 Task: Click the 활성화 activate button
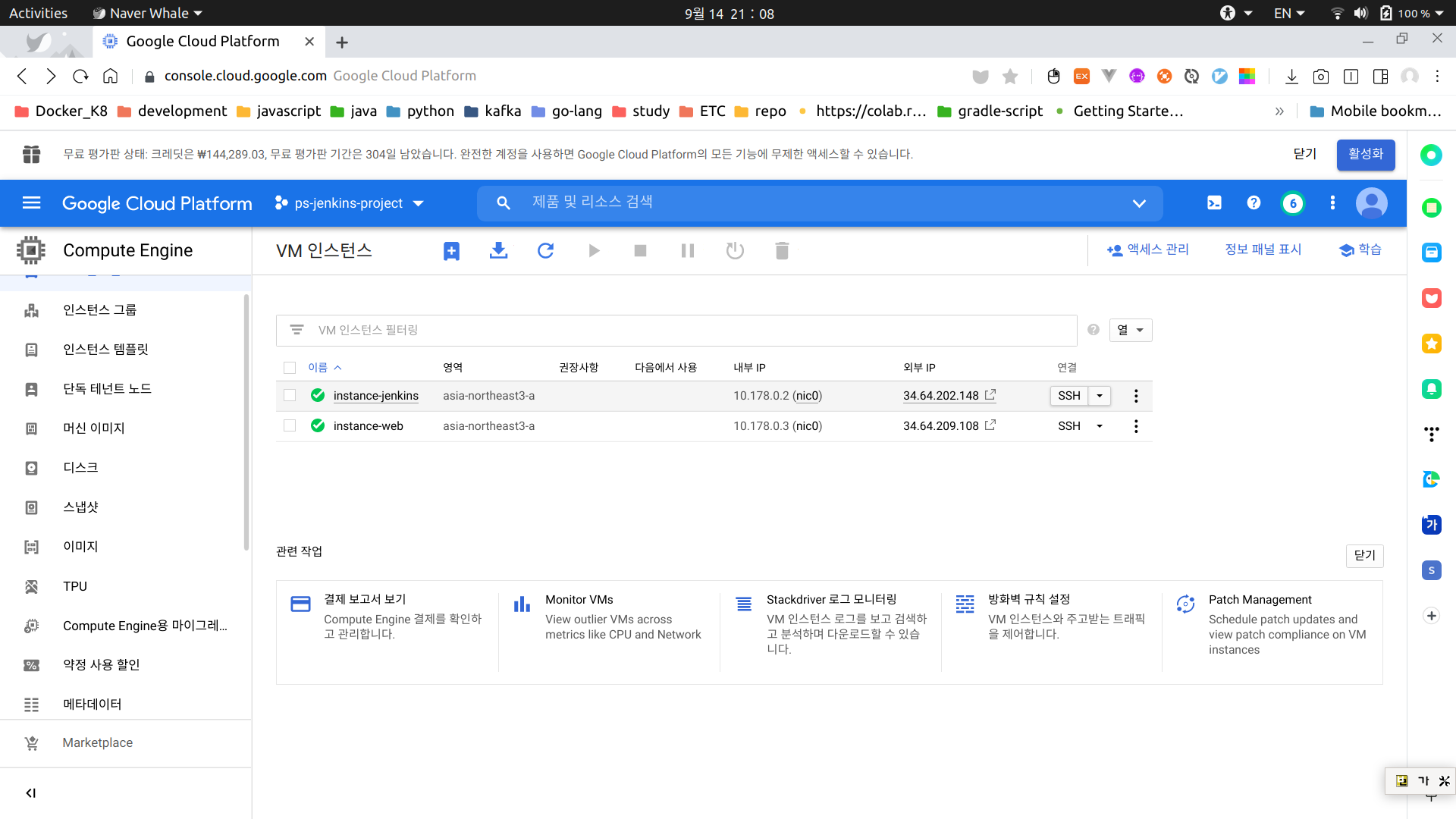pyautogui.click(x=1365, y=154)
